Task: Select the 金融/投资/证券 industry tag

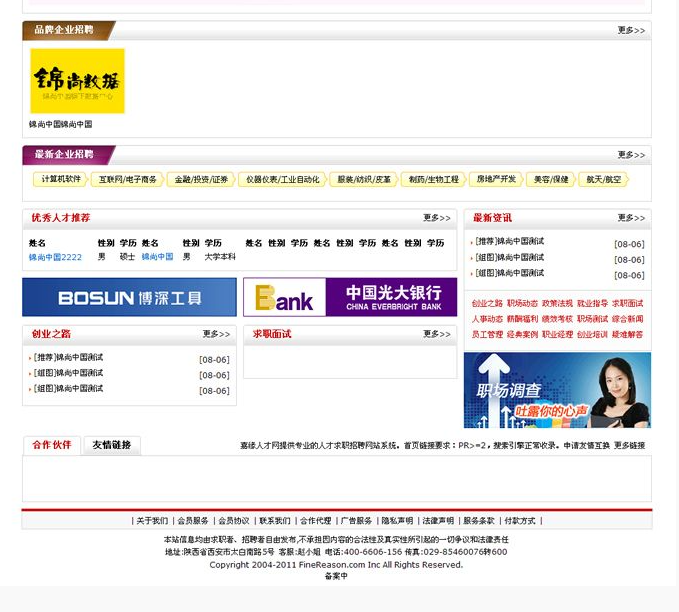Action: click(201, 179)
